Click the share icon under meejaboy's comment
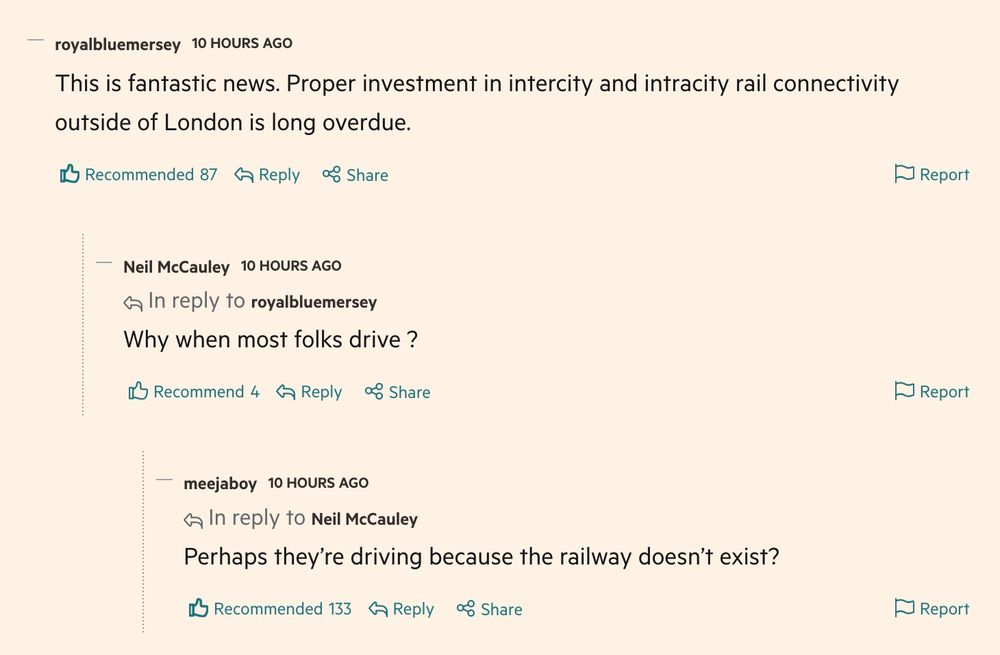The image size is (1000, 655). click(x=466, y=609)
